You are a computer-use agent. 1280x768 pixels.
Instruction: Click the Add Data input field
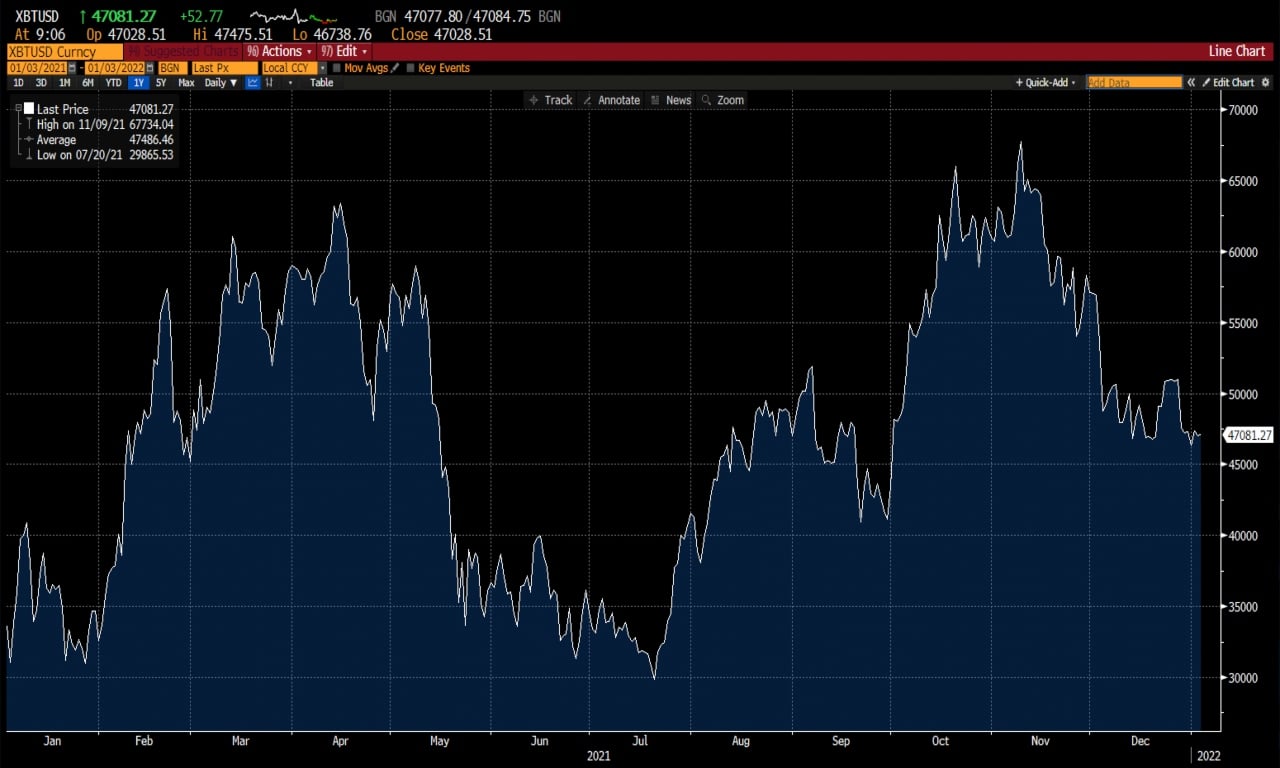pos(1133,83)
